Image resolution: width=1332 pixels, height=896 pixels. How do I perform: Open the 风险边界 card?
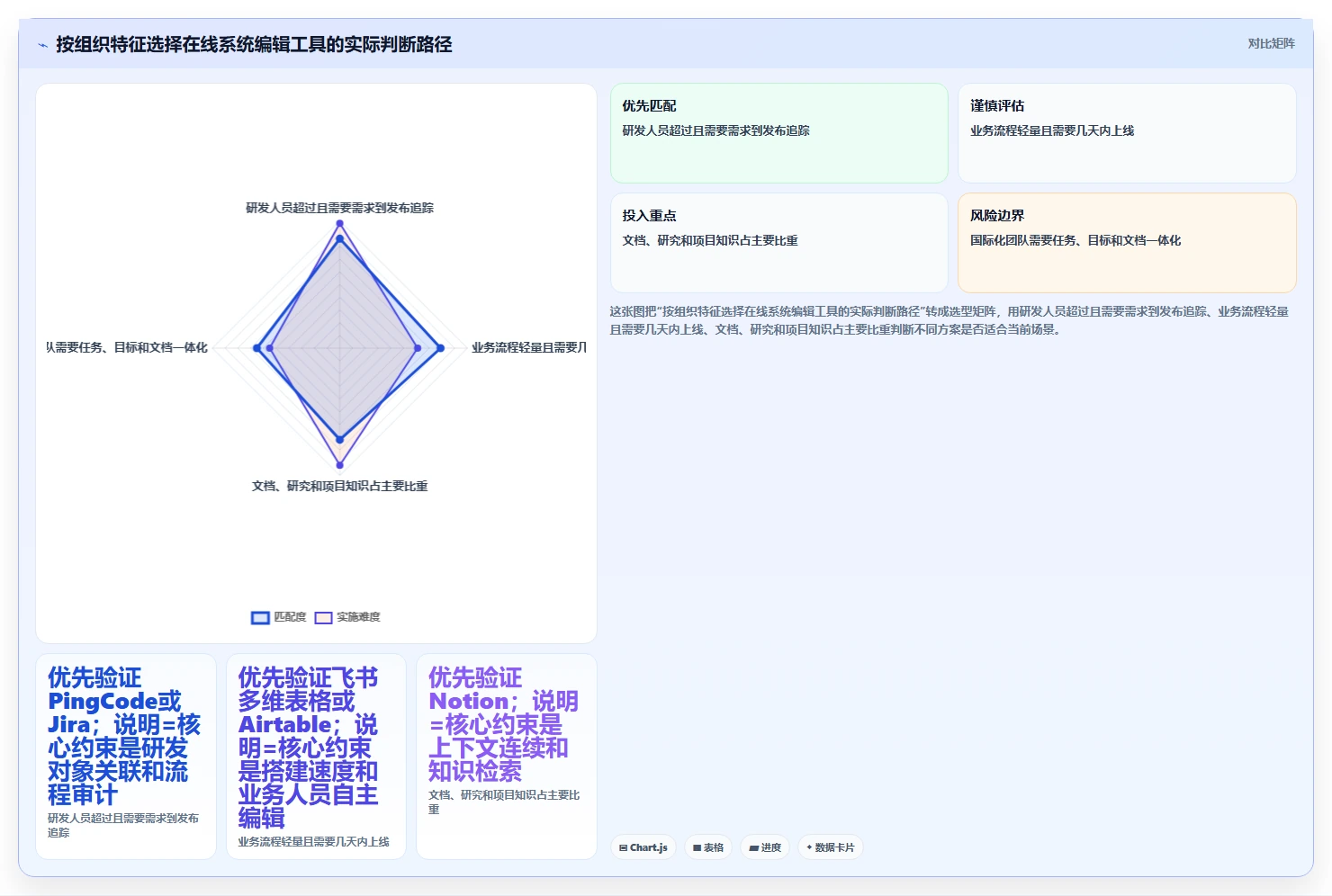pyautogui.click(x=1127, y=243)
